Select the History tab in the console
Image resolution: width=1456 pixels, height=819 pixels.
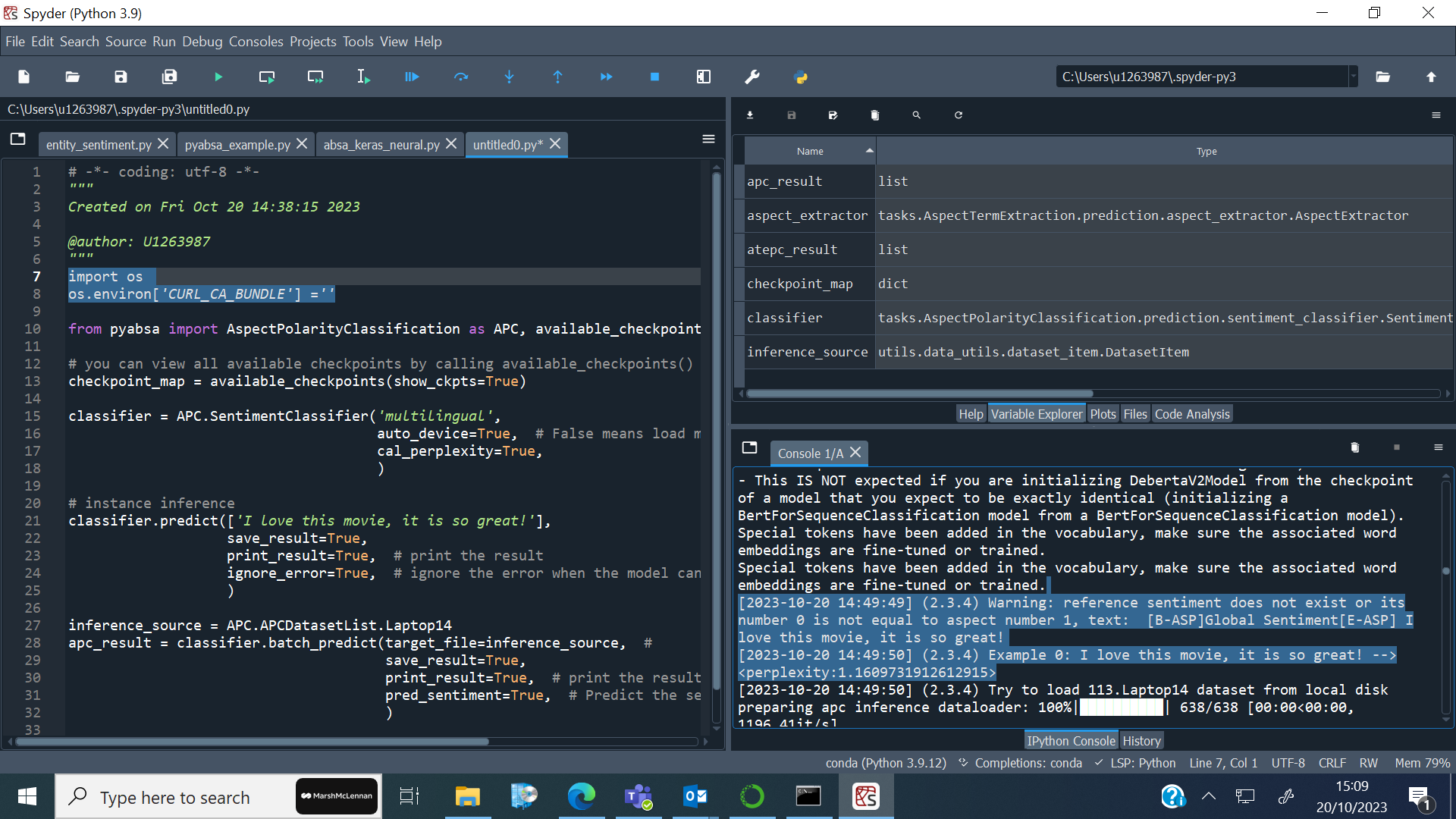[x=1141, y=740]
